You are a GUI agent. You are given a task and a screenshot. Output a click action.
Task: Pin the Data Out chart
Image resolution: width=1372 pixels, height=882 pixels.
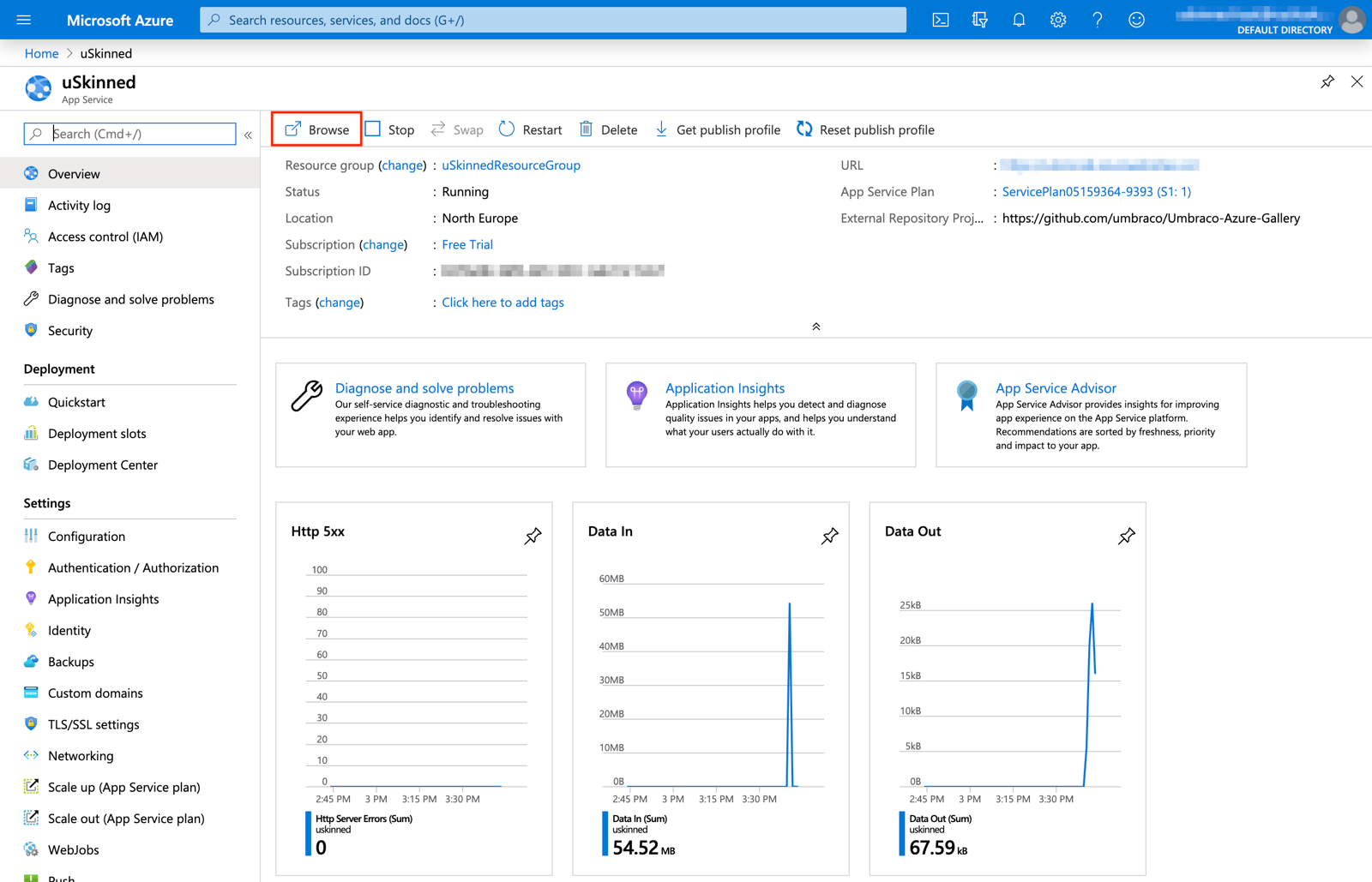tap(1126, 536)
